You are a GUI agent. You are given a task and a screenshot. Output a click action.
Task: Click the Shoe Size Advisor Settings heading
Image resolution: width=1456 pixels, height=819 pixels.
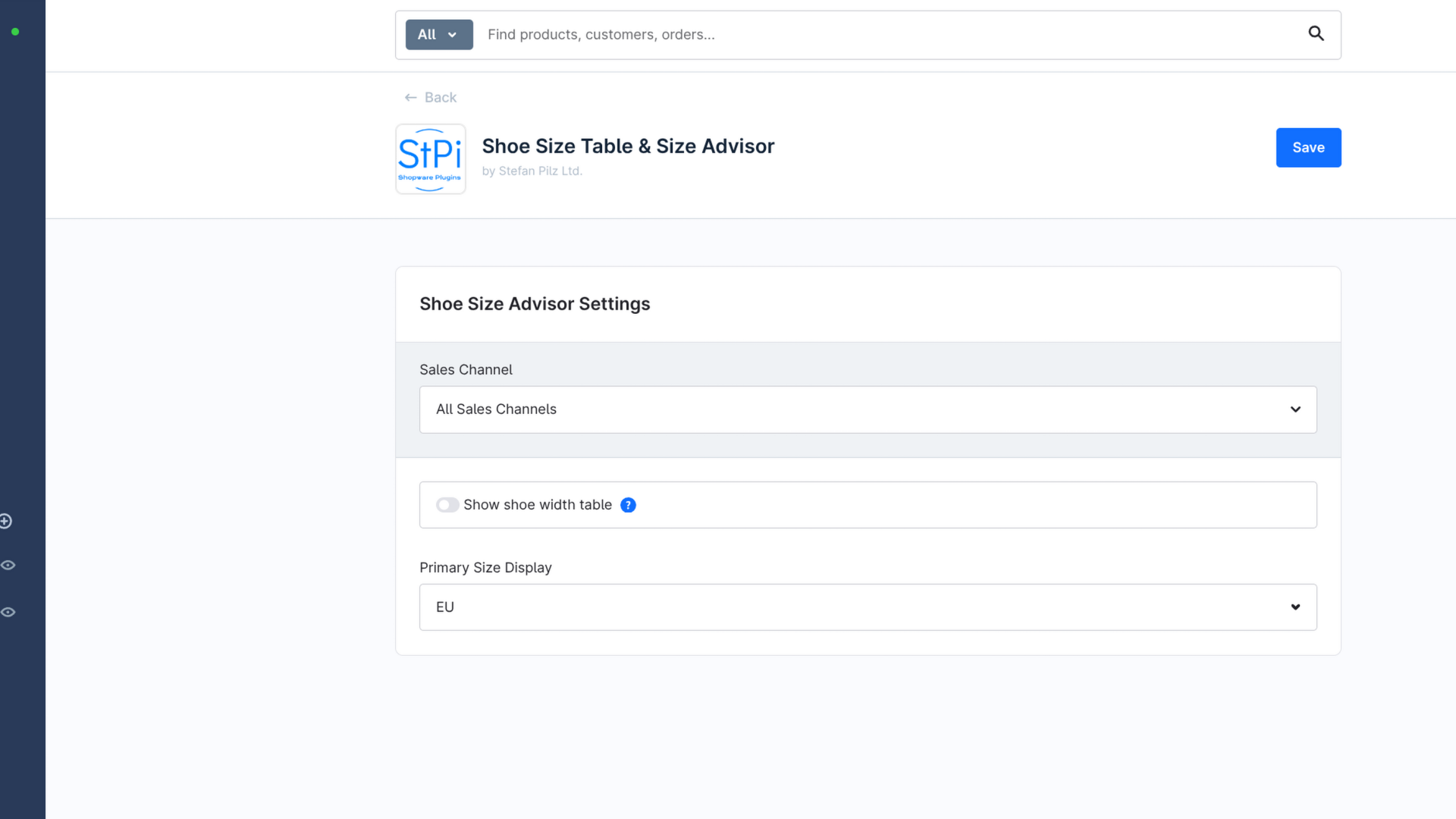coord(535,304)
